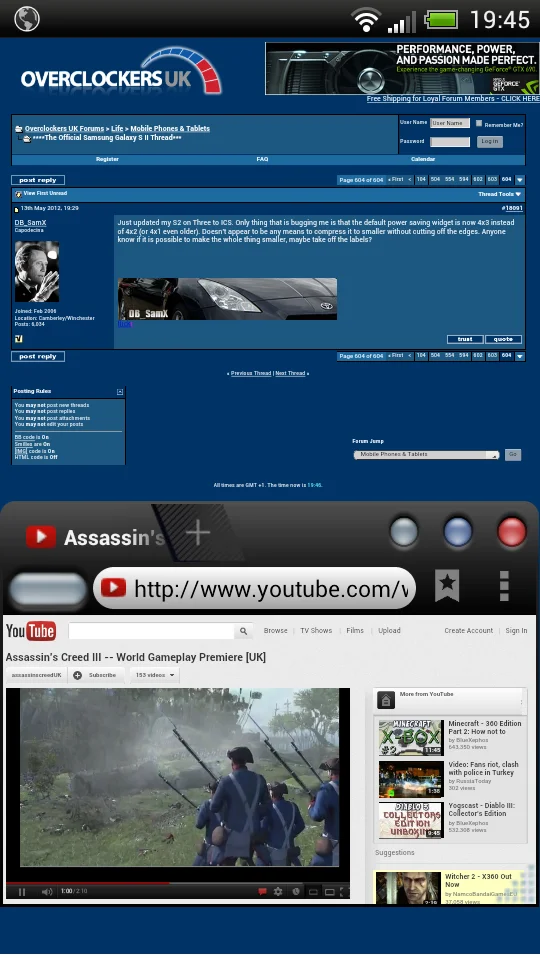The width and height of the screenshot is (540, 960).
Task: Click the youtube.com URL address bar
Action: click(255, 588)
